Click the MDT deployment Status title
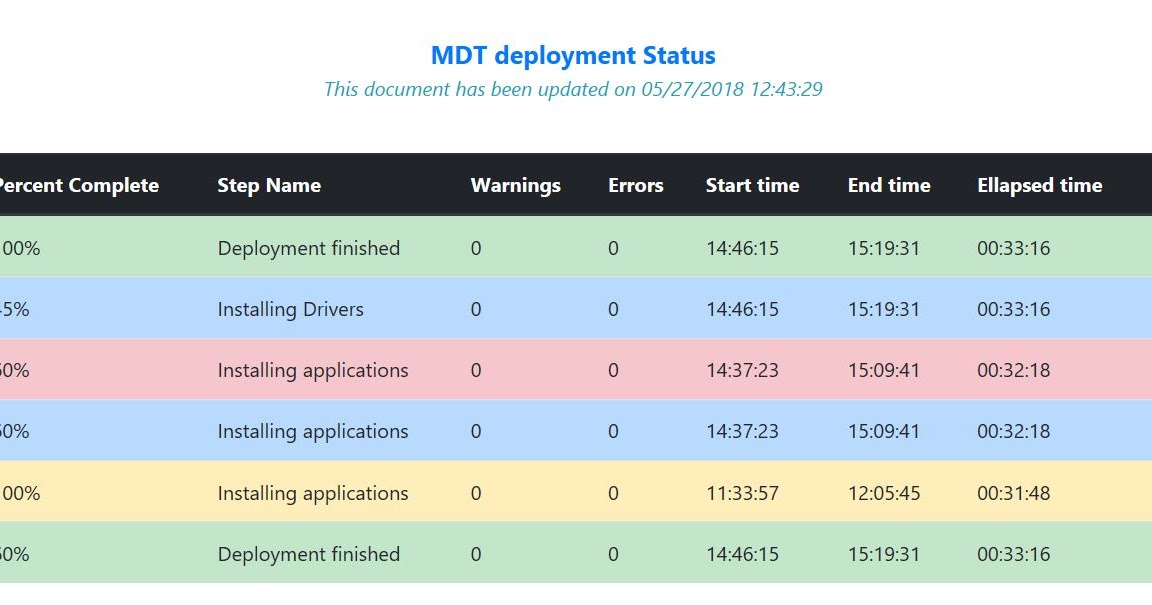Viewport: 1152px width, 605px height. pos(573,55)
